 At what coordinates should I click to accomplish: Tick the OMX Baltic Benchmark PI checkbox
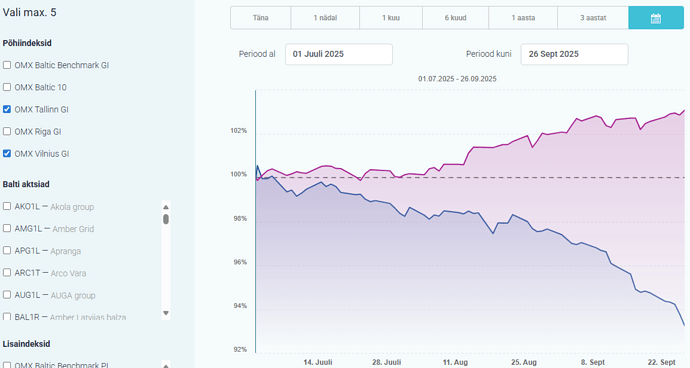point(7,365)
